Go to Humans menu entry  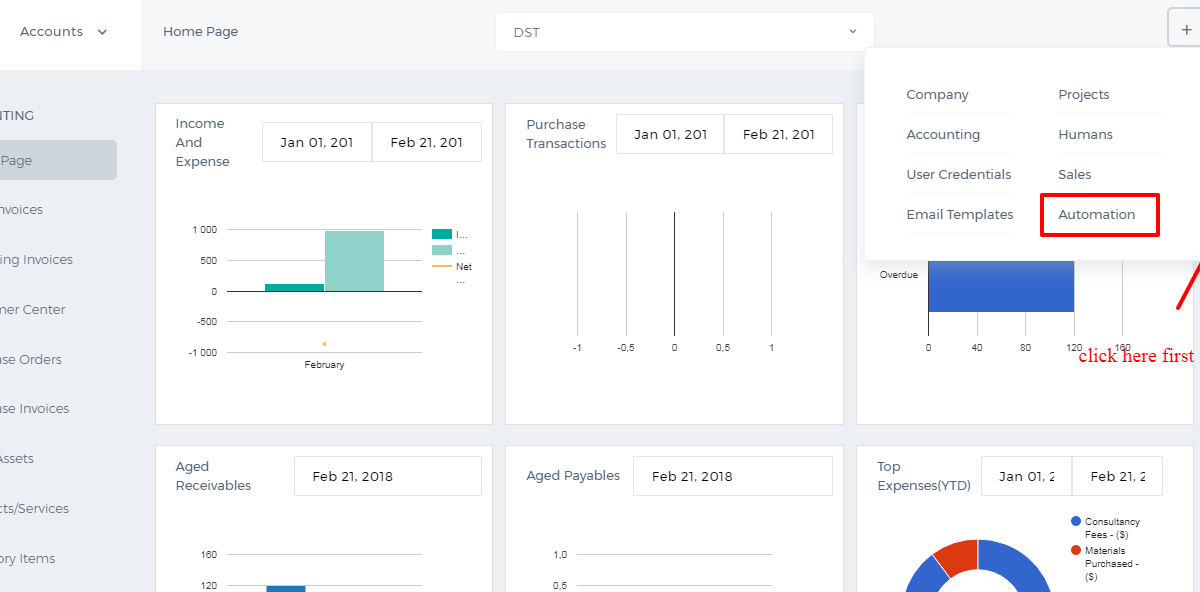(1085, 135)
